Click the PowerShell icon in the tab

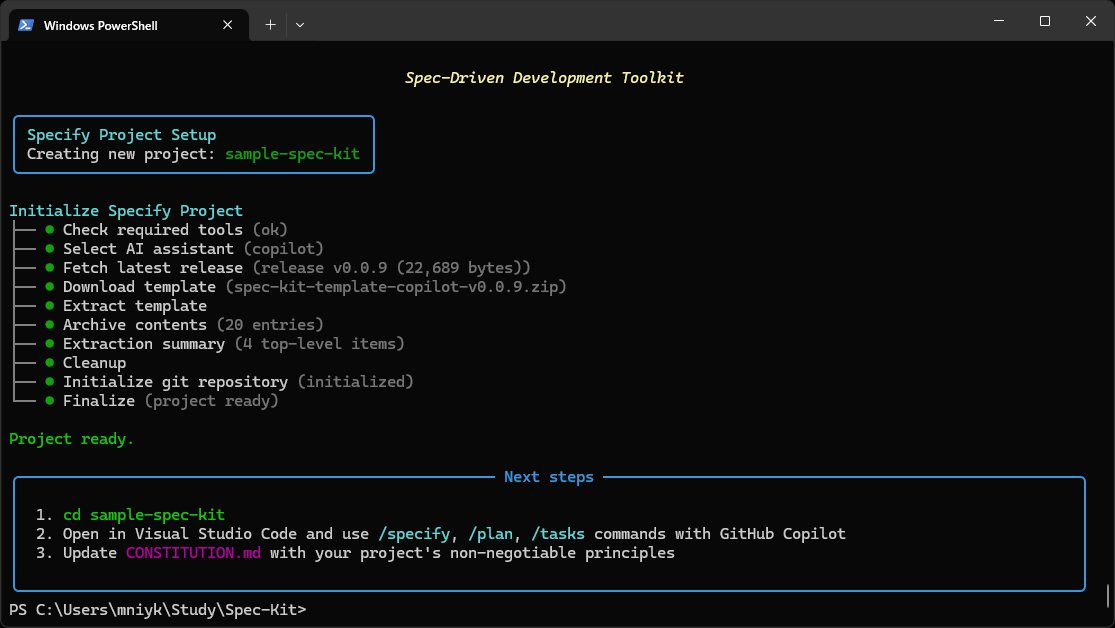click(x=24, y=25)
